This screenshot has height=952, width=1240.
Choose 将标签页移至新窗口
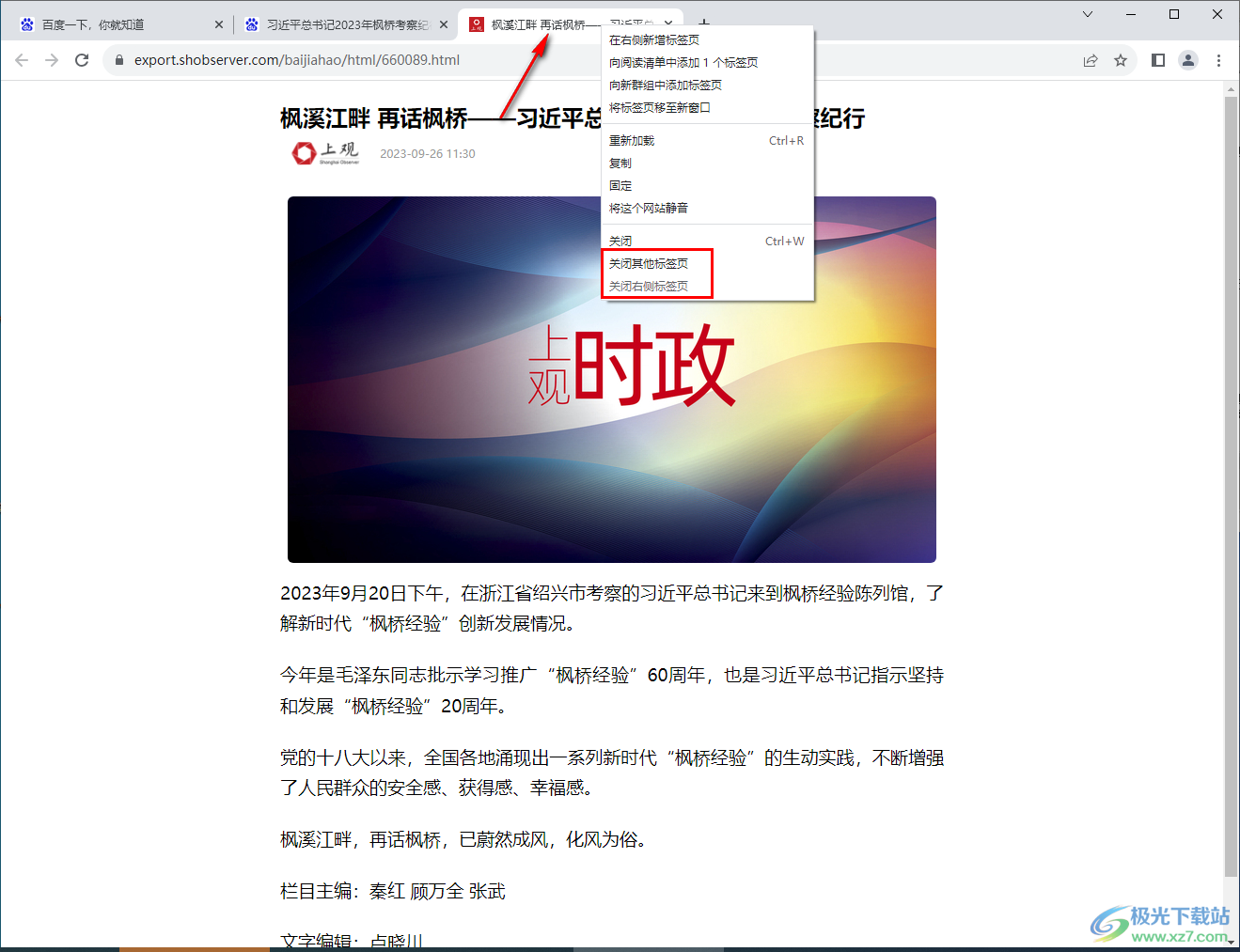[x=707, y=108]
